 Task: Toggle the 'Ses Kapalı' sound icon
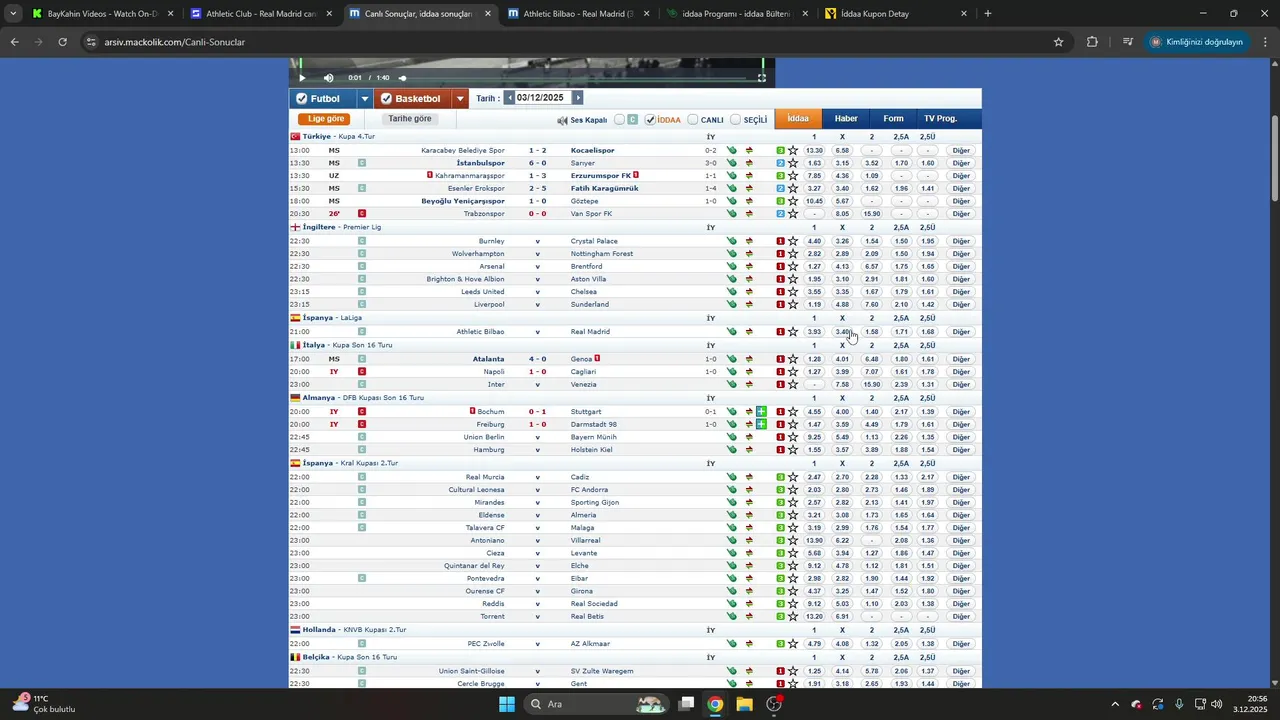tap(562, 120)
